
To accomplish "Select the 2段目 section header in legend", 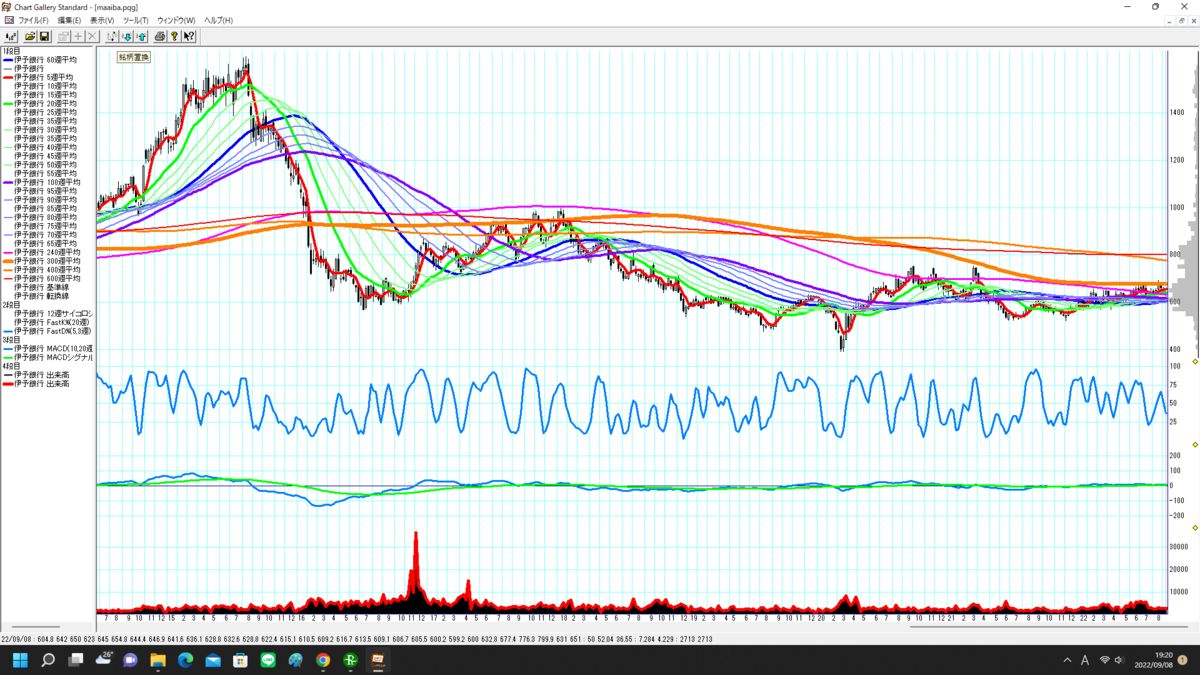I will click(10, 305).
